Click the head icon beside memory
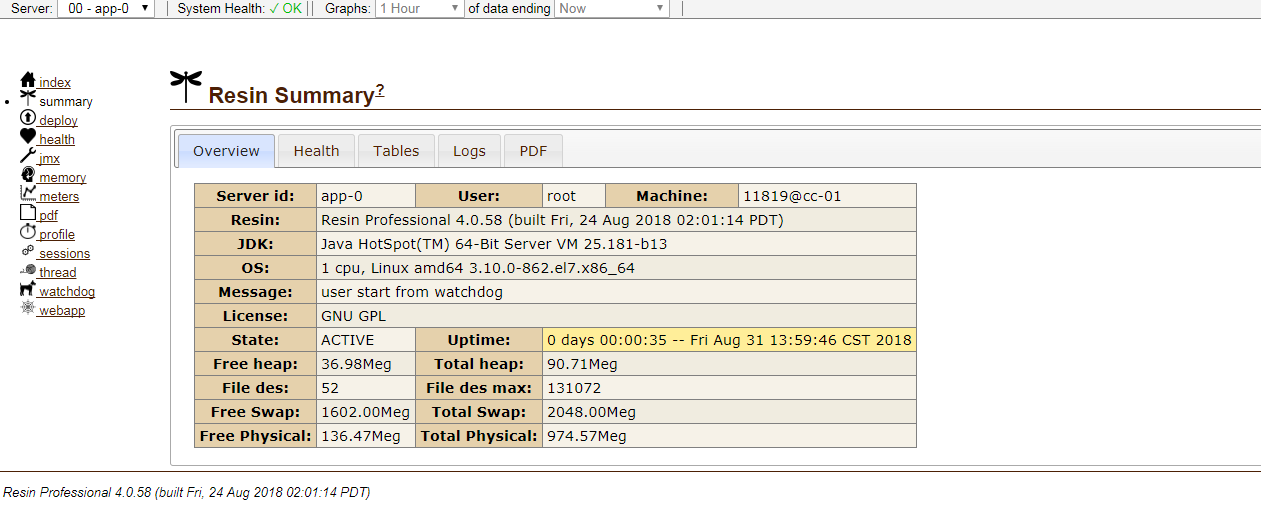 click(28, 175)
